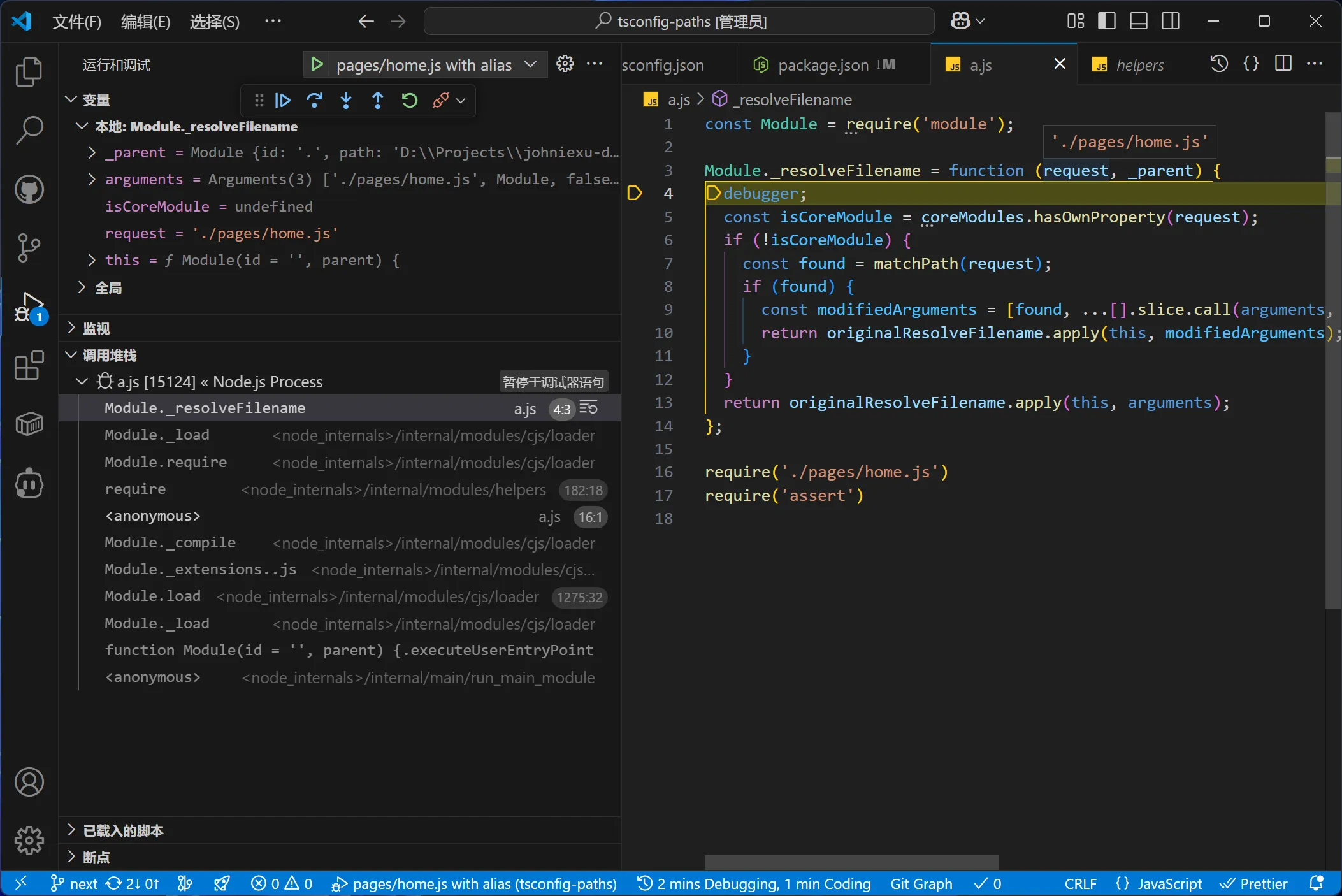1342x896 pixels.
Task: Click the debug Continue button
Action: click(282, 101)
